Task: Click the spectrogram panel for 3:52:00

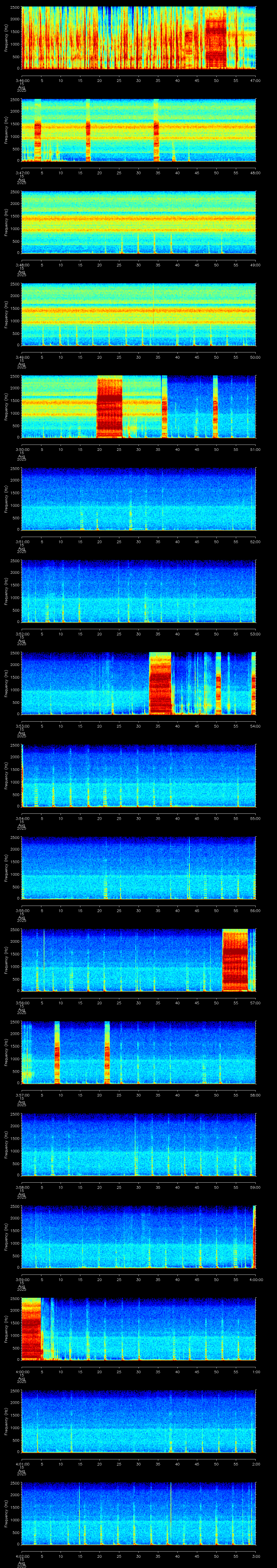Action: 139,591
